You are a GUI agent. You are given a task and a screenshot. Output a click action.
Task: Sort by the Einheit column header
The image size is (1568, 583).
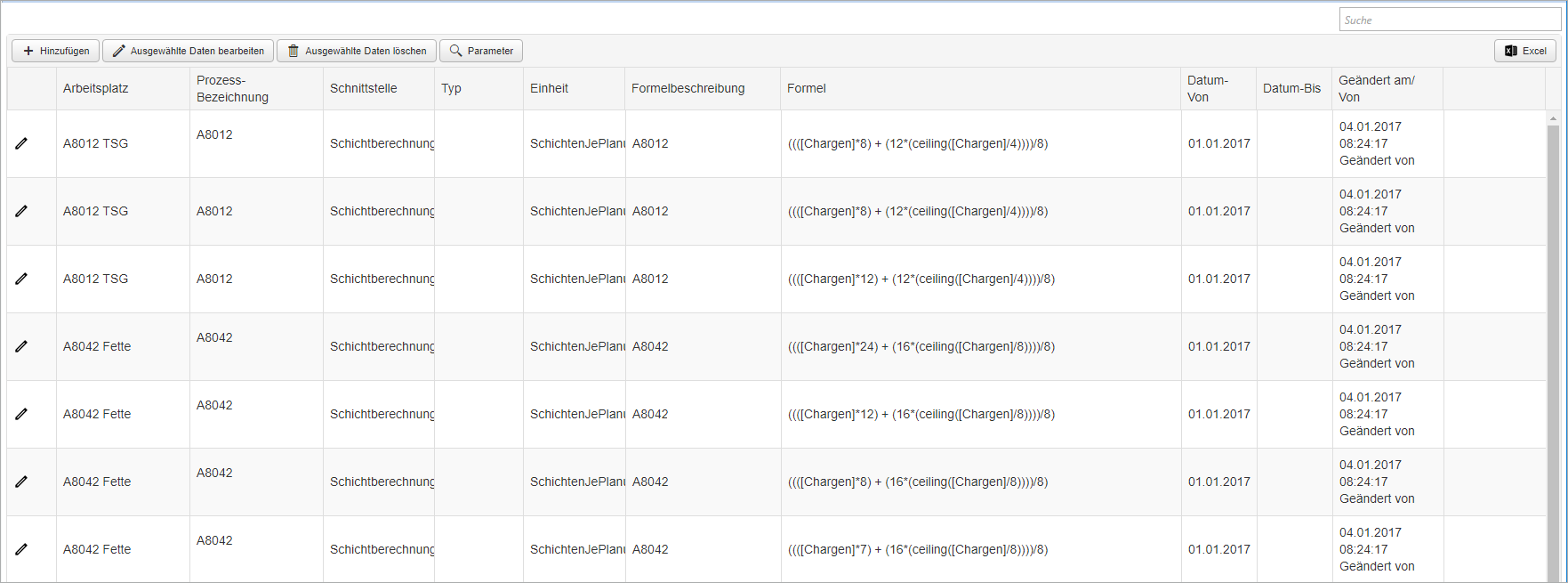tap(574, 88)
